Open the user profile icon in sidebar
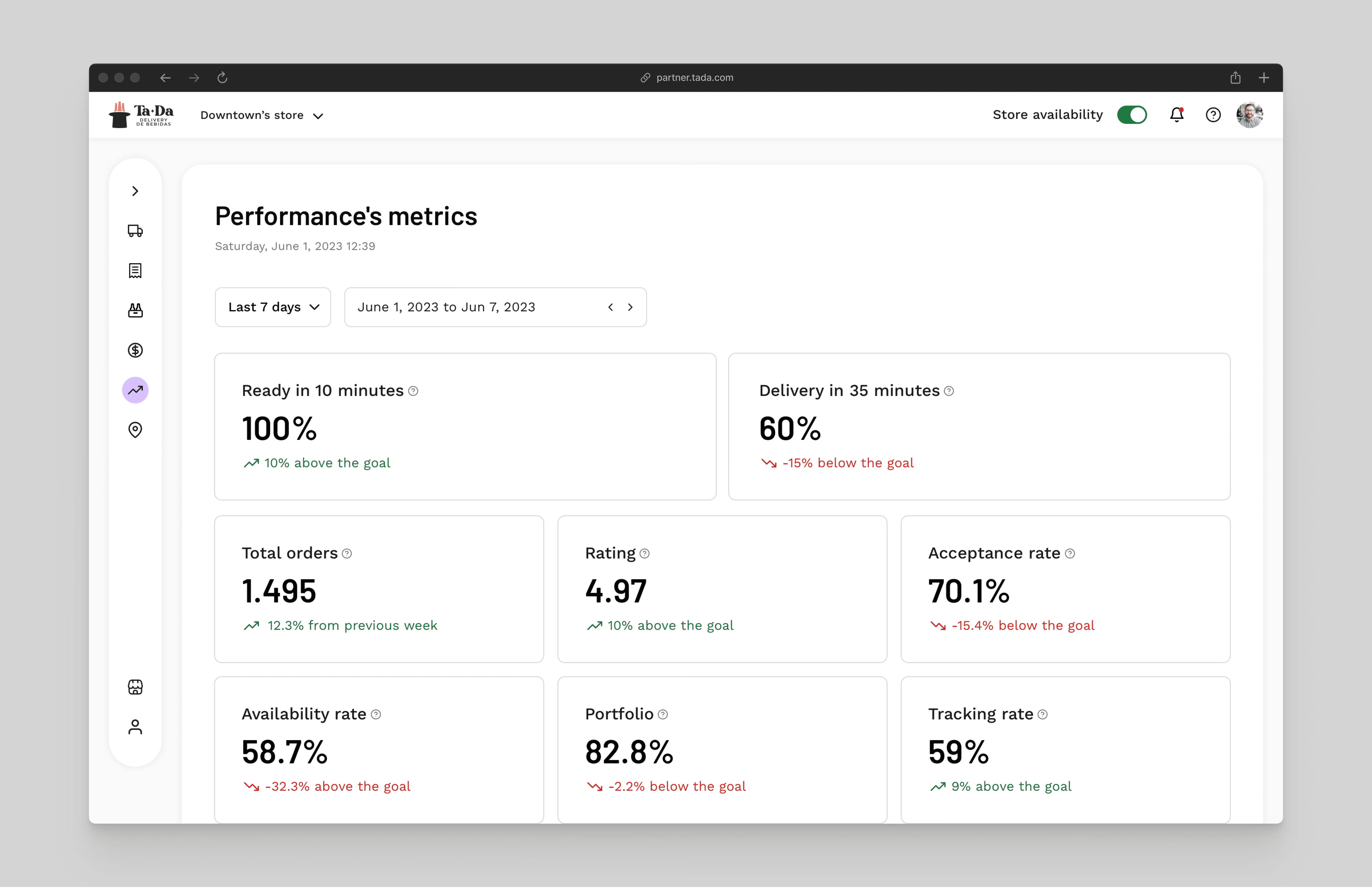This screenshot has width=1372, height=888. (x=135, y=727)
